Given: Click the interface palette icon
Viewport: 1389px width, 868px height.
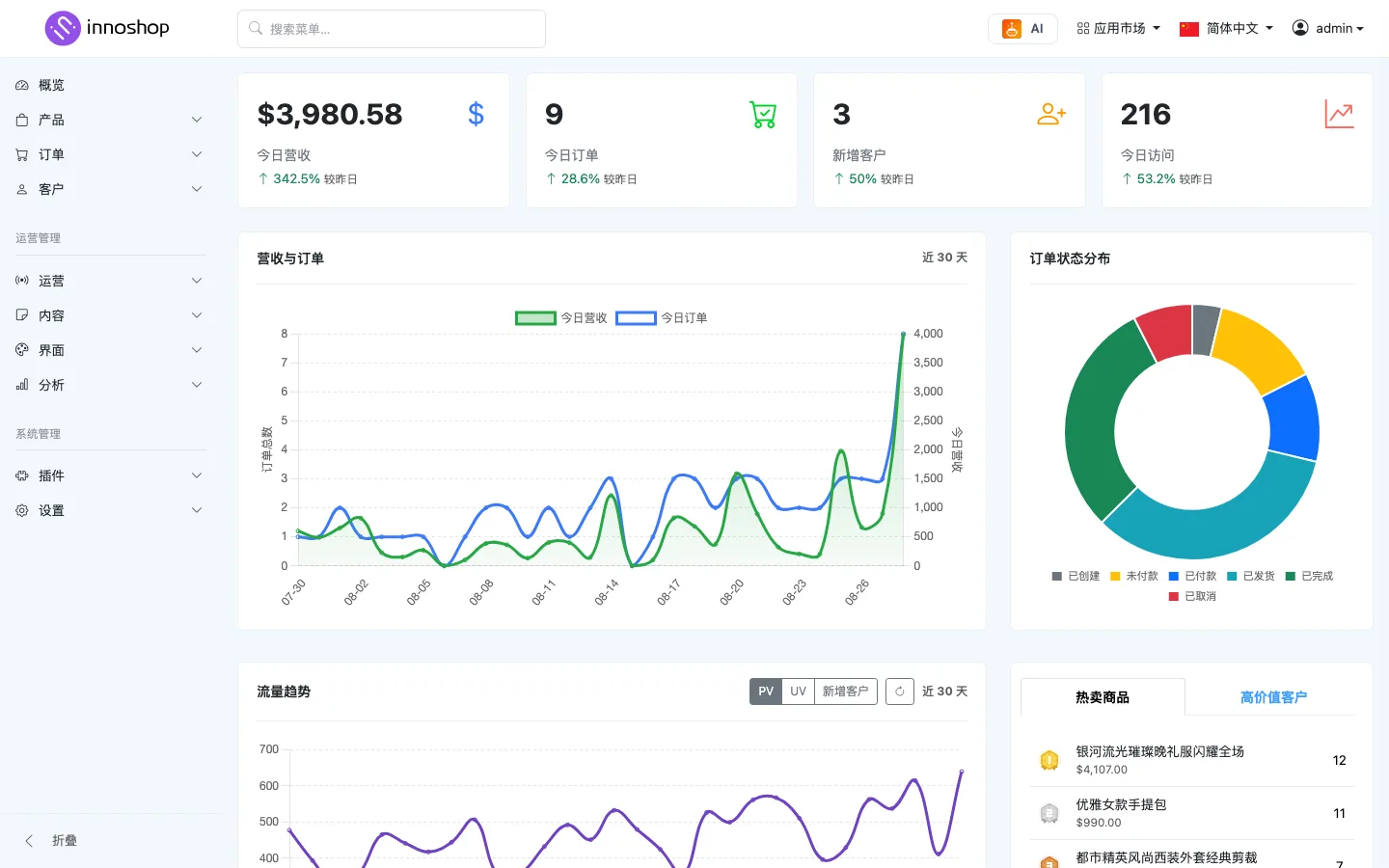Looking at the screenshot, I should click(x=22, y=350).
